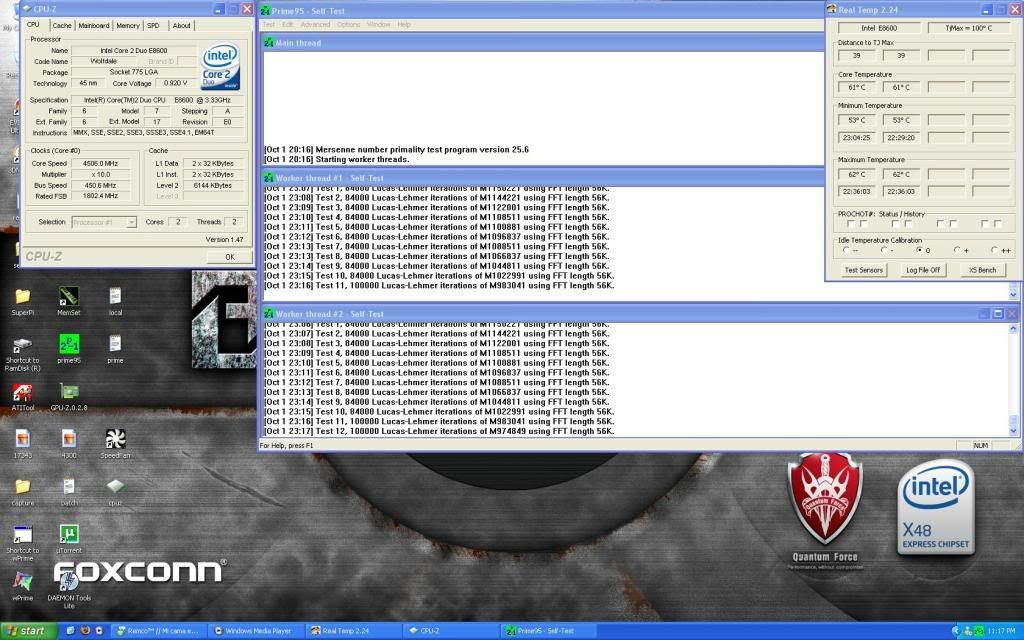The width and height of the screenshot is (1024, 640).
Task: Launch the MemSet desktop shortcut
Action: click(69, 296)
